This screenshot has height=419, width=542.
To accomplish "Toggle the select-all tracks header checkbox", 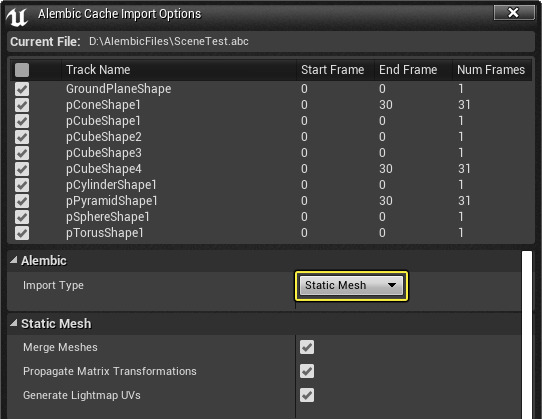I will tap(22, 70).
